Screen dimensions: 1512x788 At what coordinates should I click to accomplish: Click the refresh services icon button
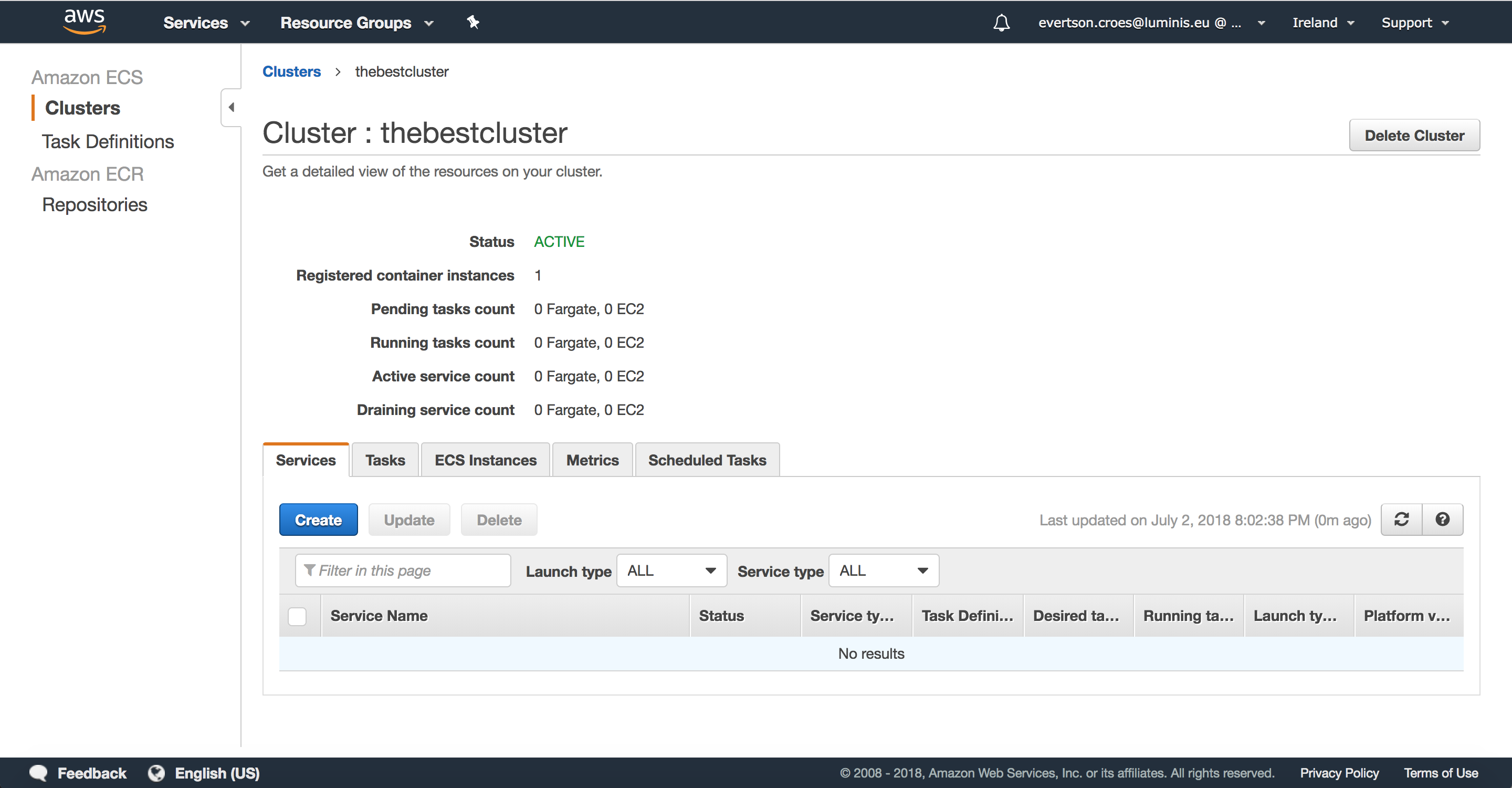coord(1401,519)
